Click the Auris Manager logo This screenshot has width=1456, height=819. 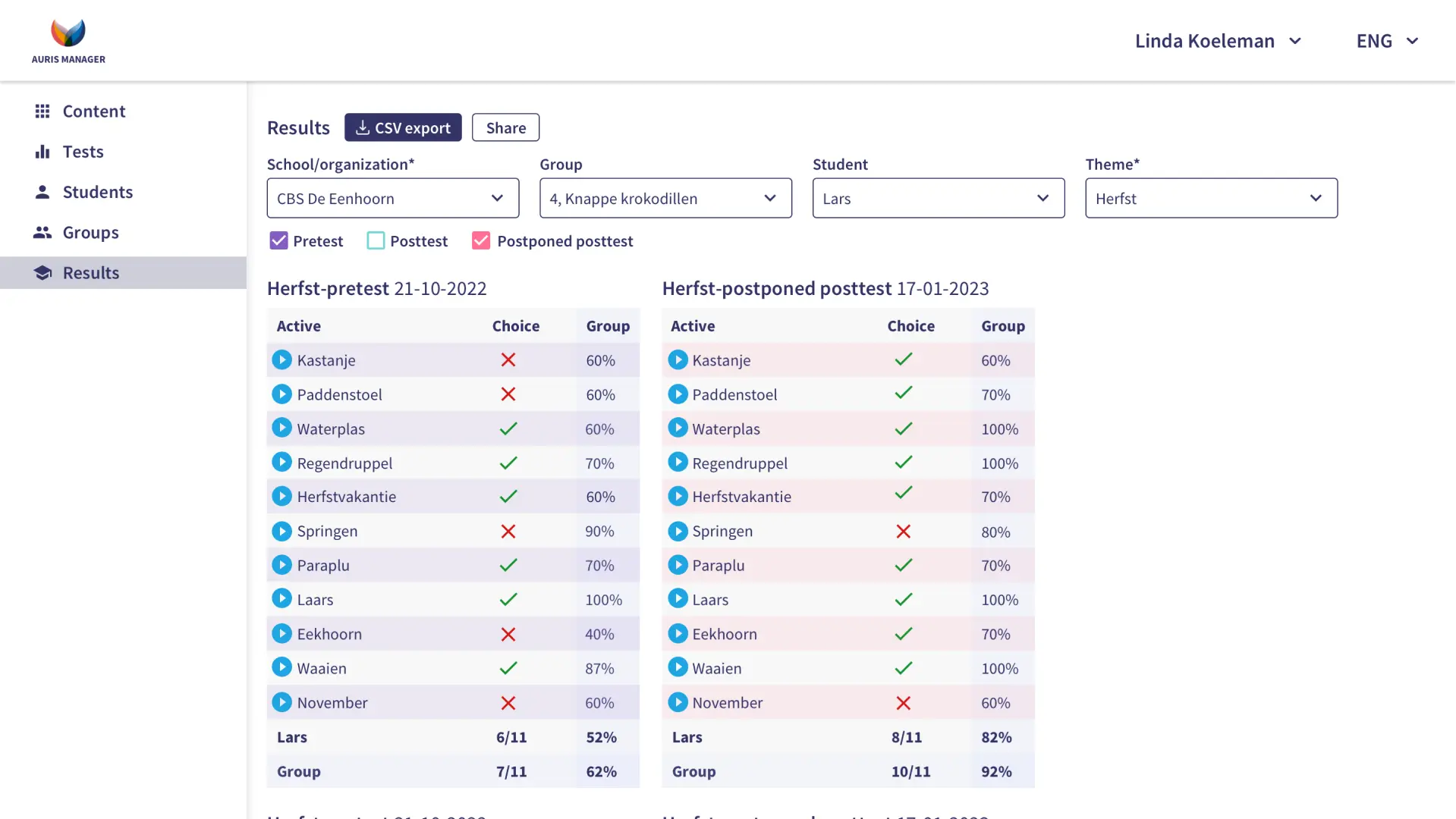68,41
